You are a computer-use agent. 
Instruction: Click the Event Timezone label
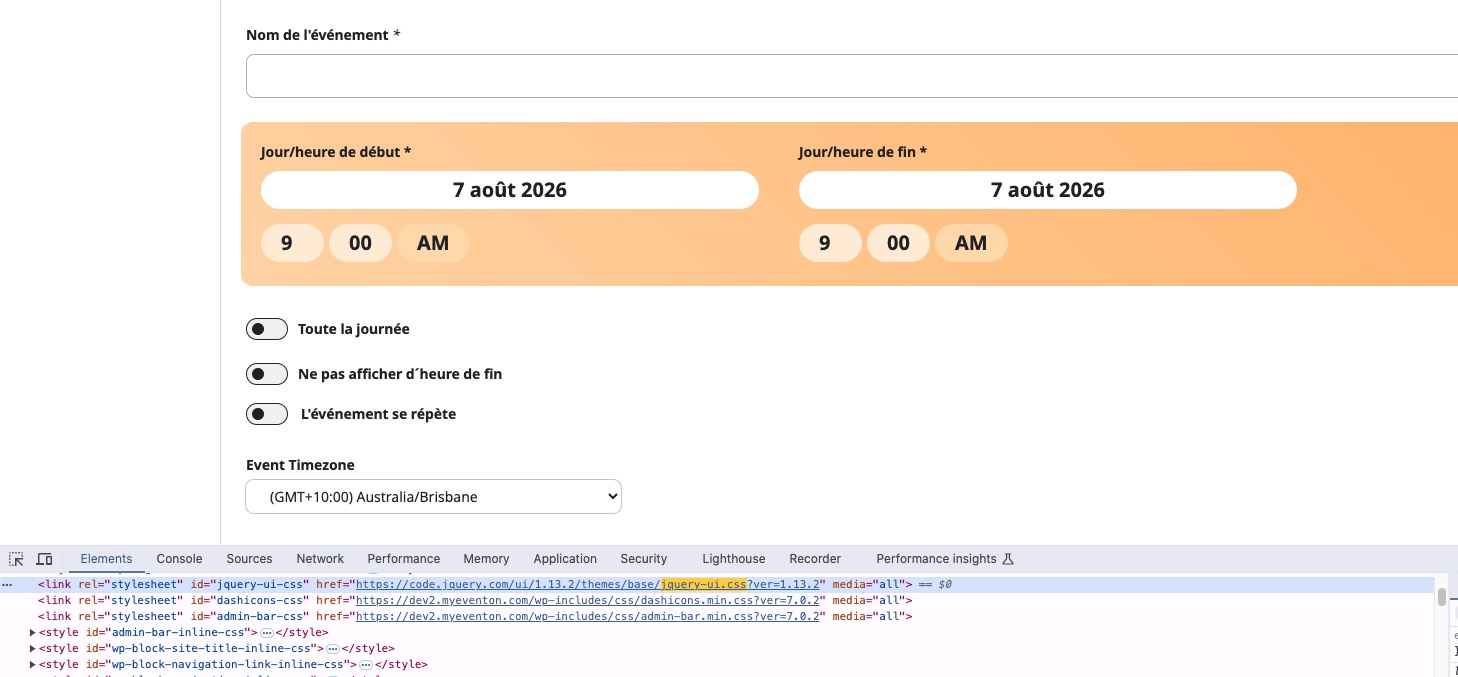click(x=300, y=465)
